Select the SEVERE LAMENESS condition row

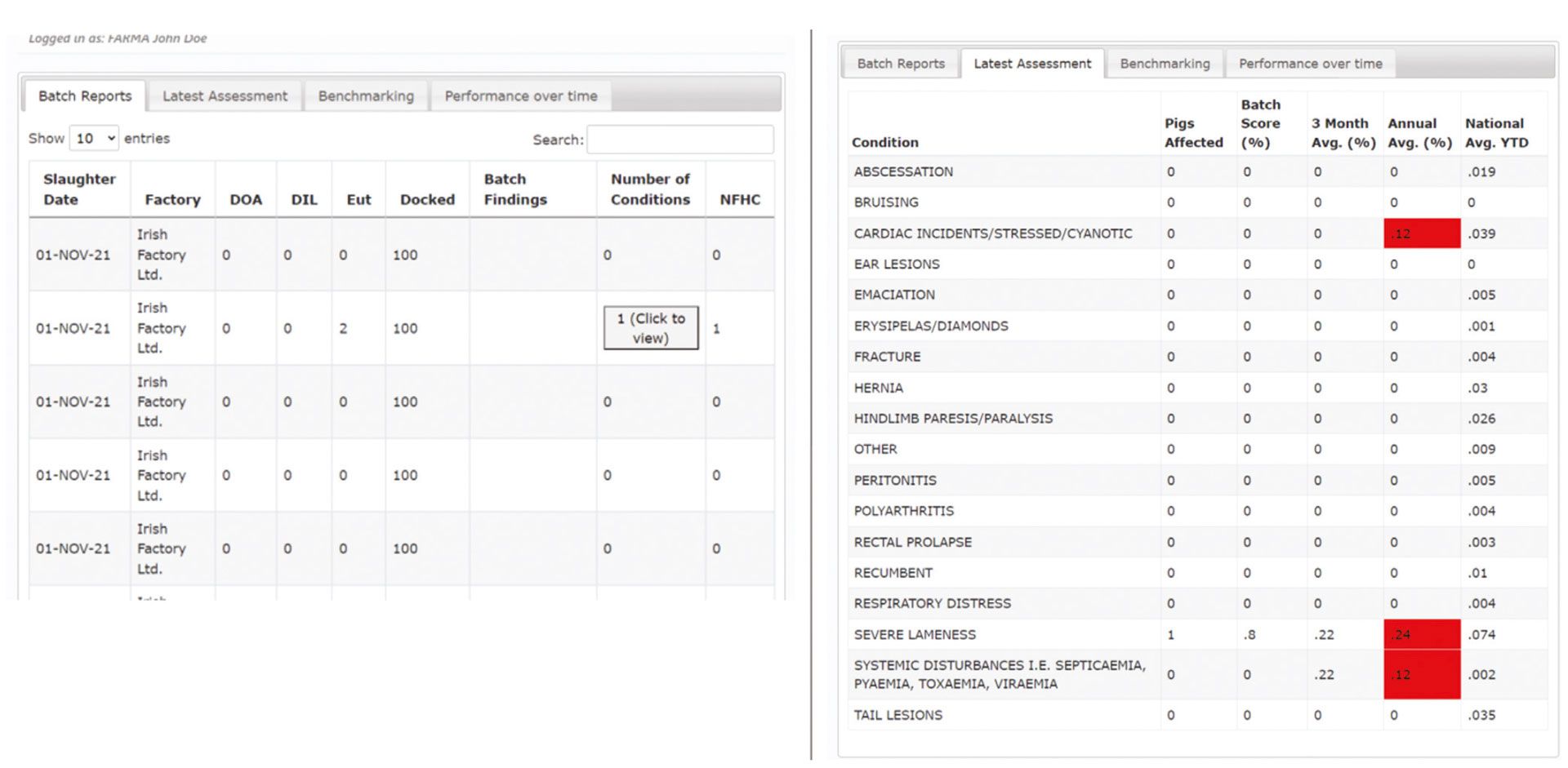[x=1197, y=634]
